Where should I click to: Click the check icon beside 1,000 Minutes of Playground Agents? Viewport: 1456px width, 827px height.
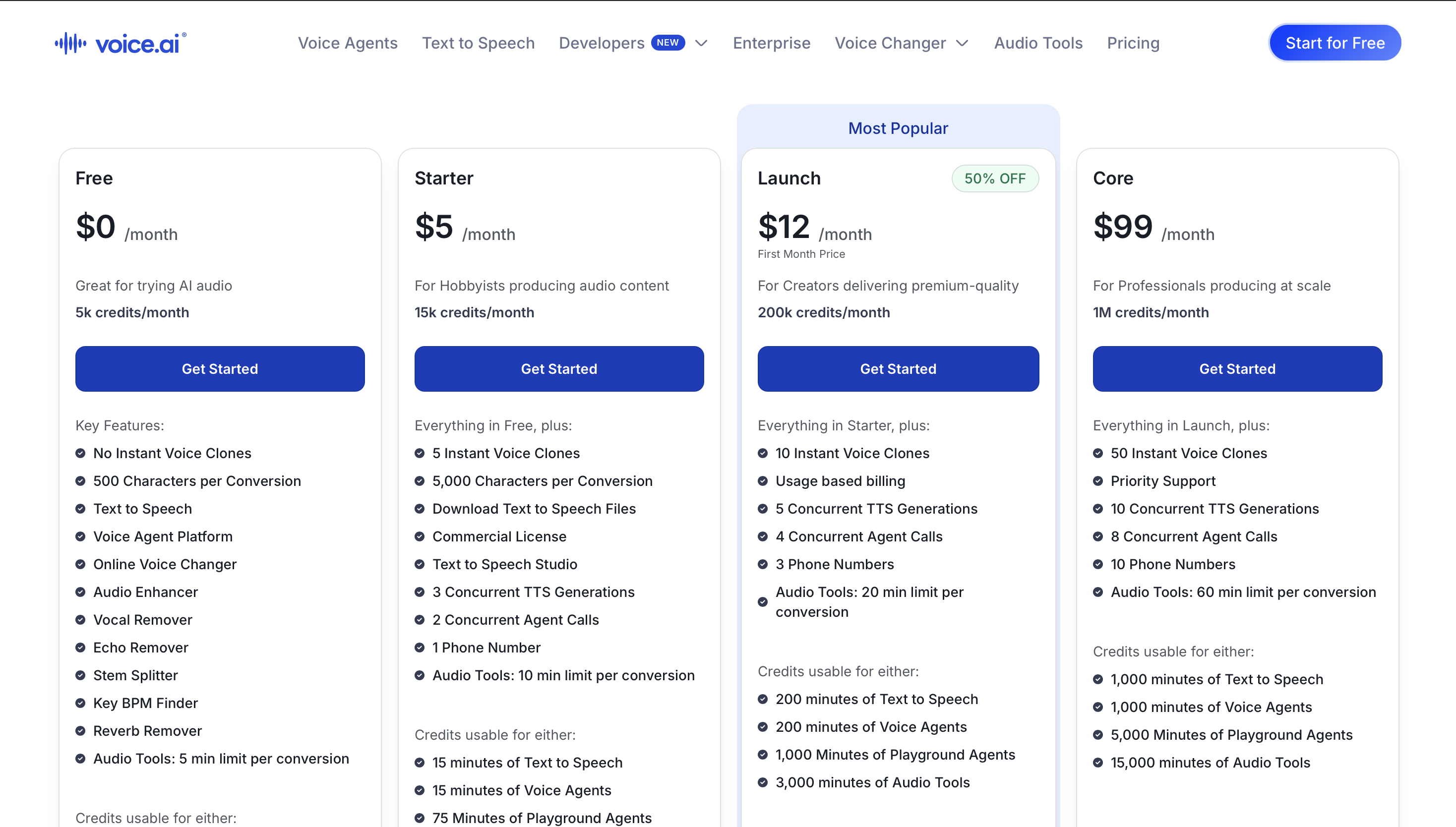[x=762, y=755]
